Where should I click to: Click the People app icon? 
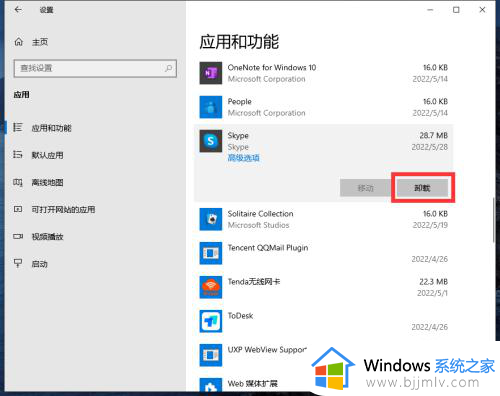[x=211, y=107]
